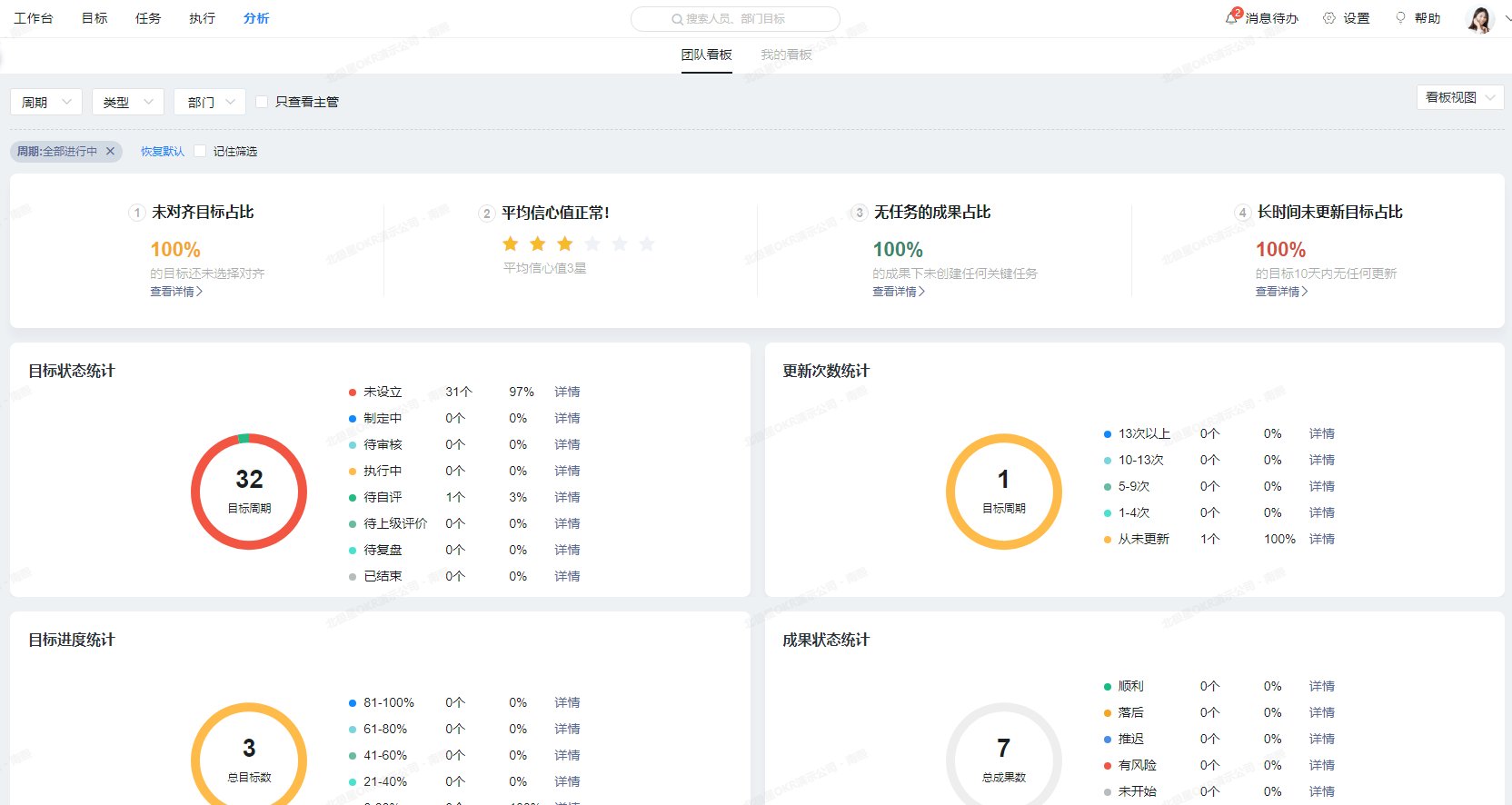Click the 目标状态统计 donut chart ring
The width and height of the screenshot is (1512, 805).
click(195, 492)
